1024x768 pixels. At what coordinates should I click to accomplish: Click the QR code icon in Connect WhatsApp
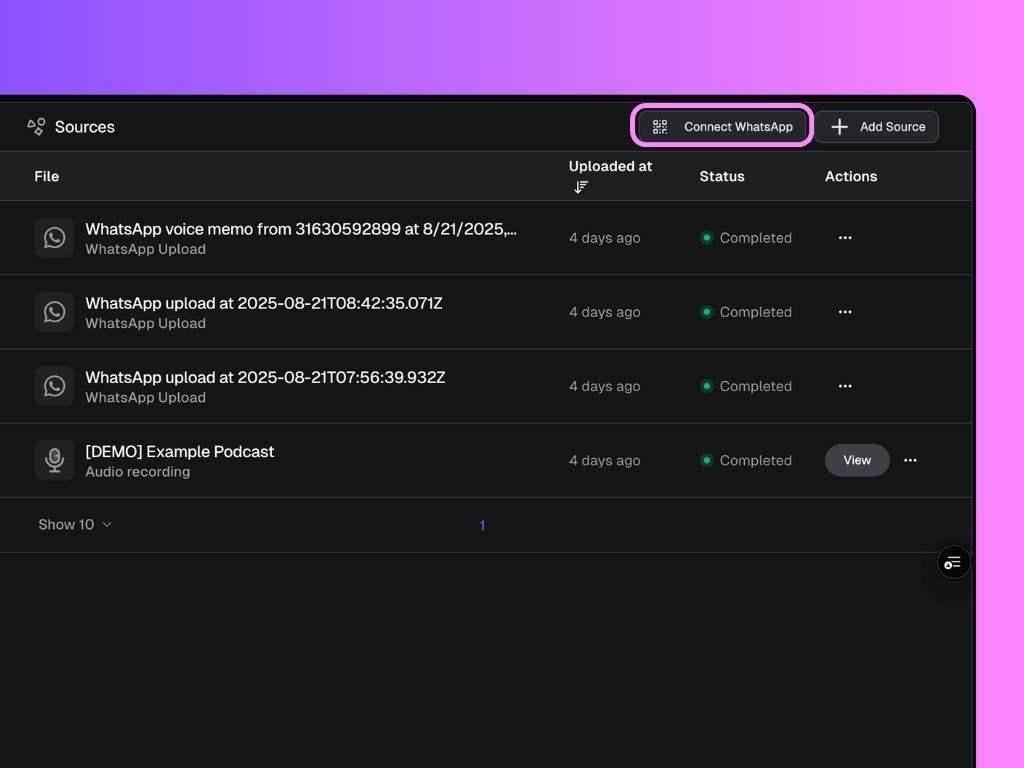pyautogui.click(x=660, y=127)
